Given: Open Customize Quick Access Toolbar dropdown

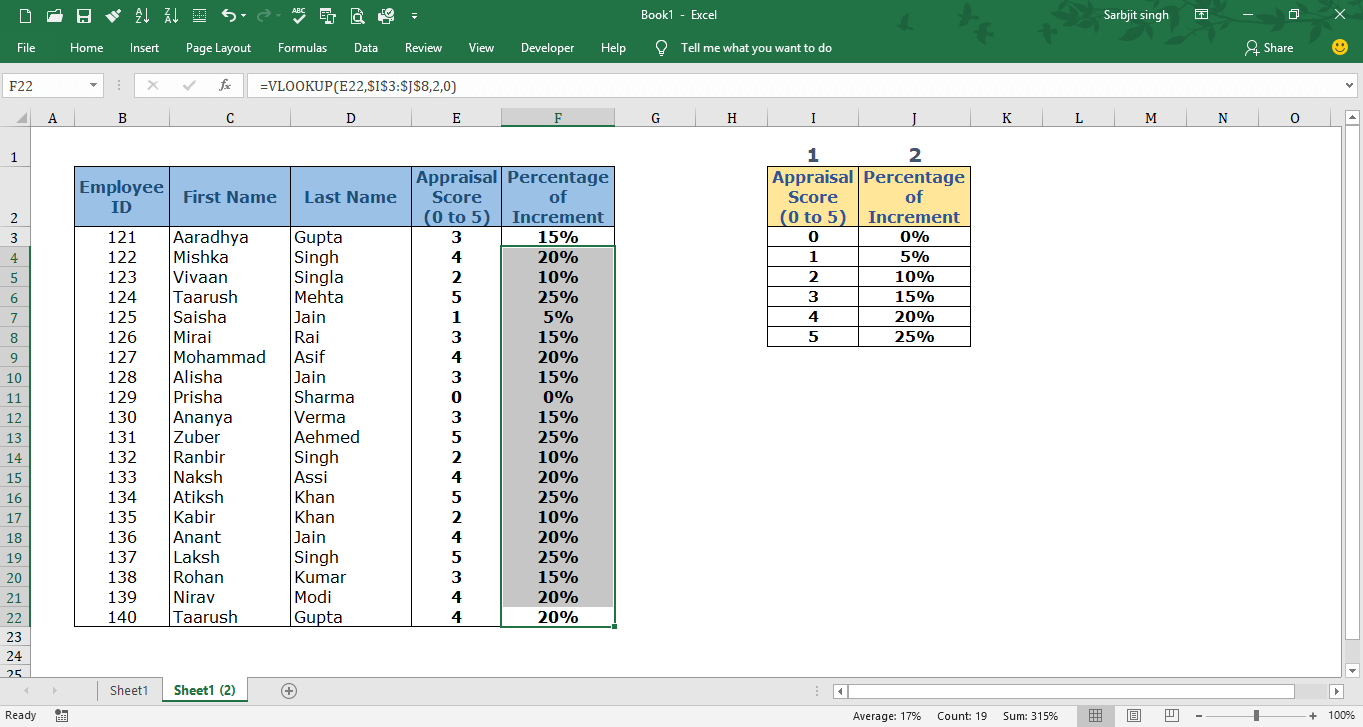Looking at the screenshot, I should coord(414,16).
